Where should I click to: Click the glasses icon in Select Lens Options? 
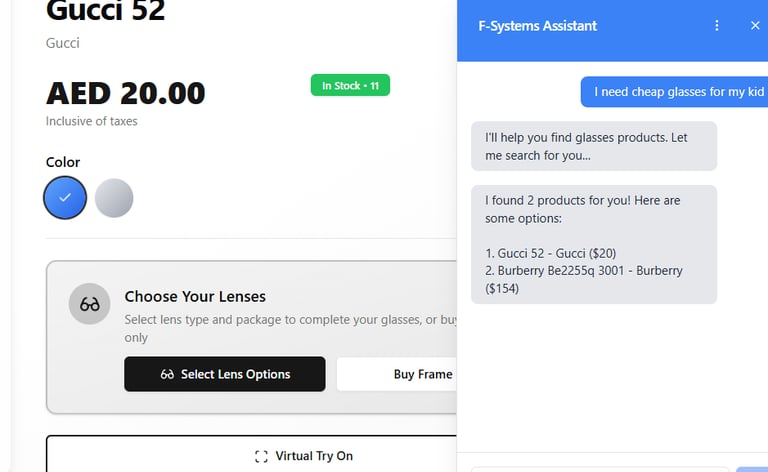point(167,374)
